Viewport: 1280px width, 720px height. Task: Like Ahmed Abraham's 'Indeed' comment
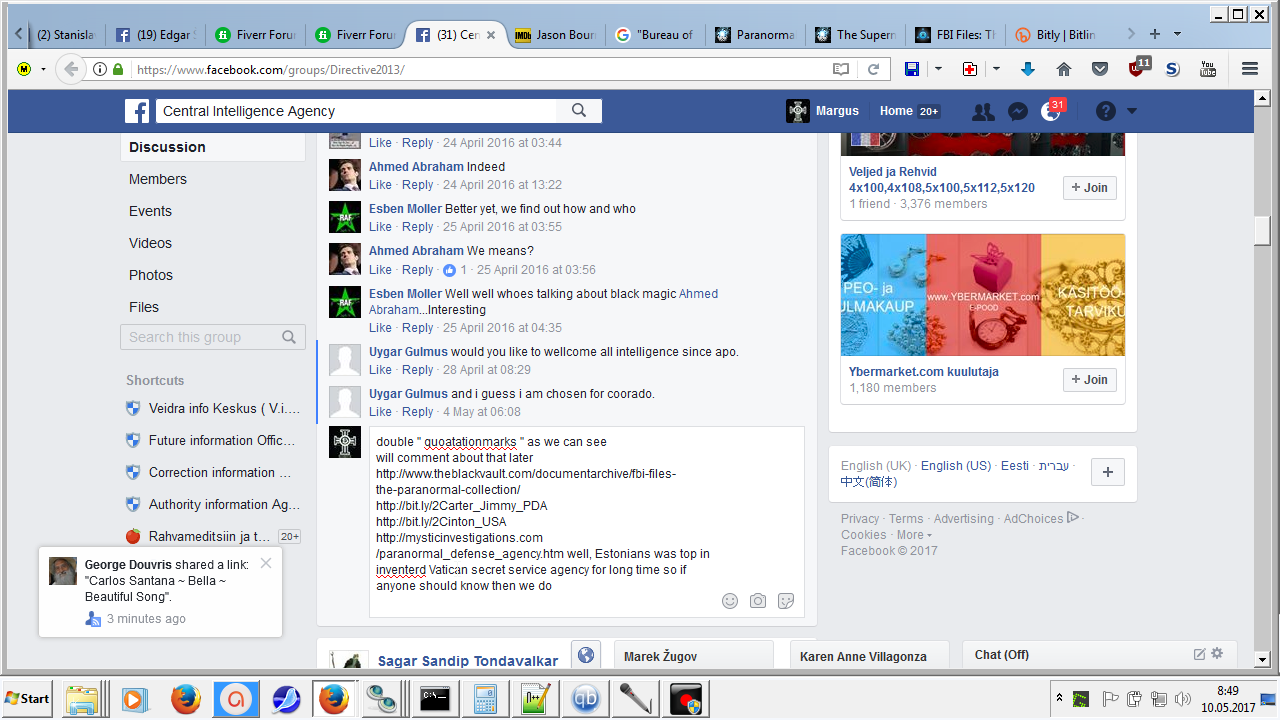click(x=380, y=185)
